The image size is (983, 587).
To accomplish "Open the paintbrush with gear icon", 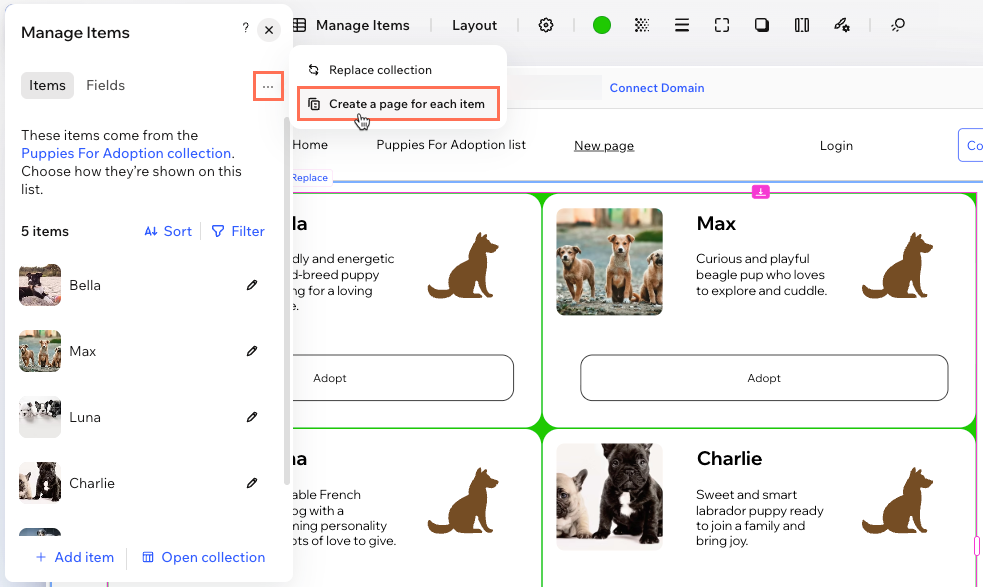I will pyautogui.click(x=842, y=25).
